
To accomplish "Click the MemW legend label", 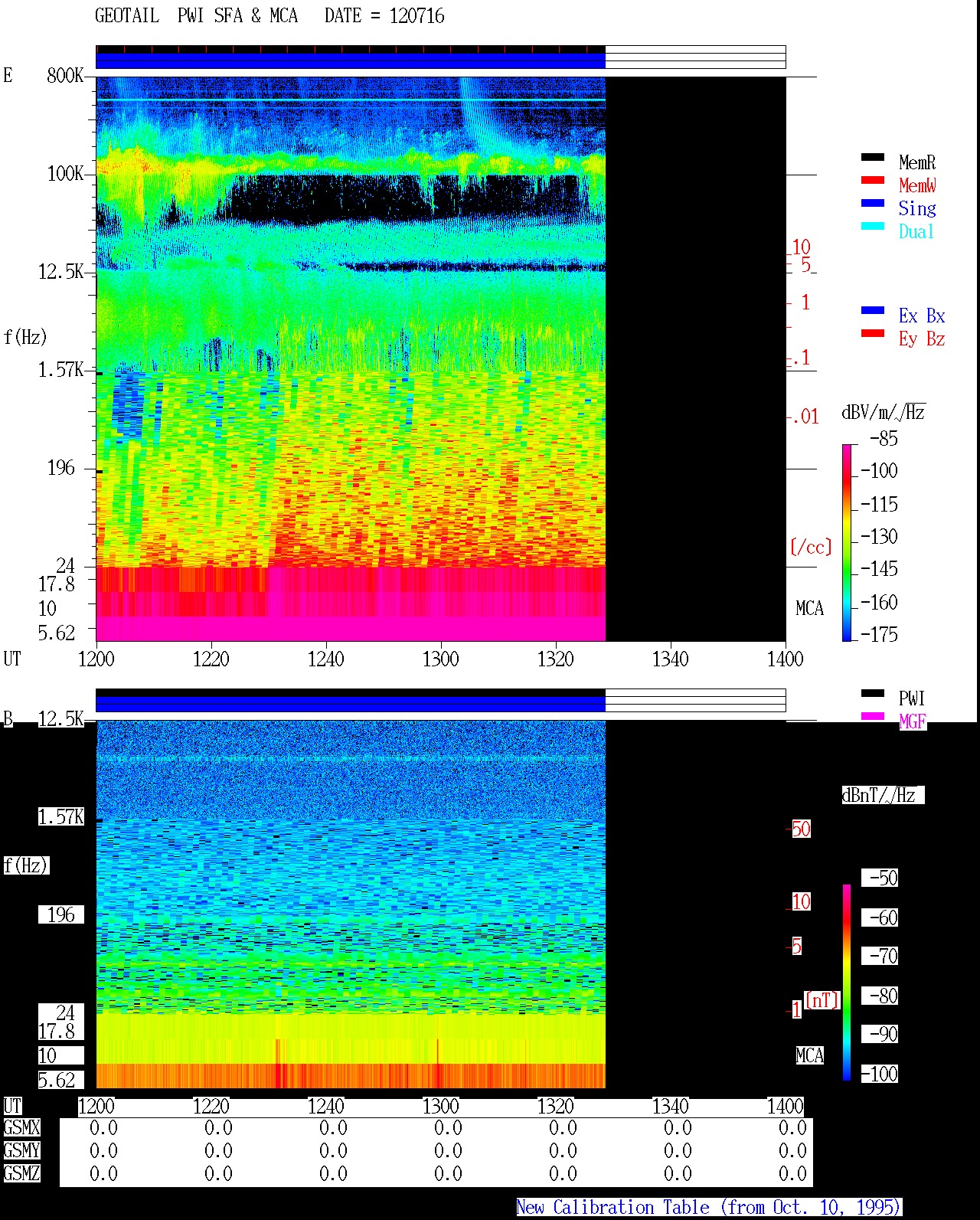I will pos(917,185).
